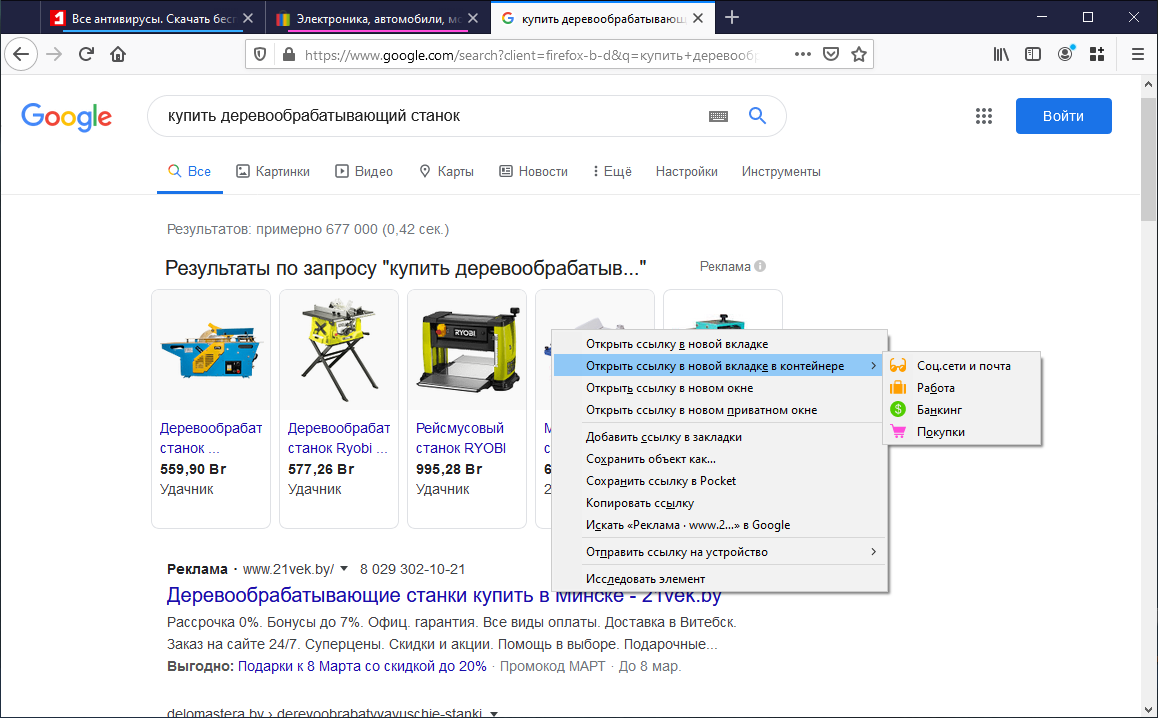1158x718 pixels.
Task: Open the Firefox home page
Action: coord(118,54)
